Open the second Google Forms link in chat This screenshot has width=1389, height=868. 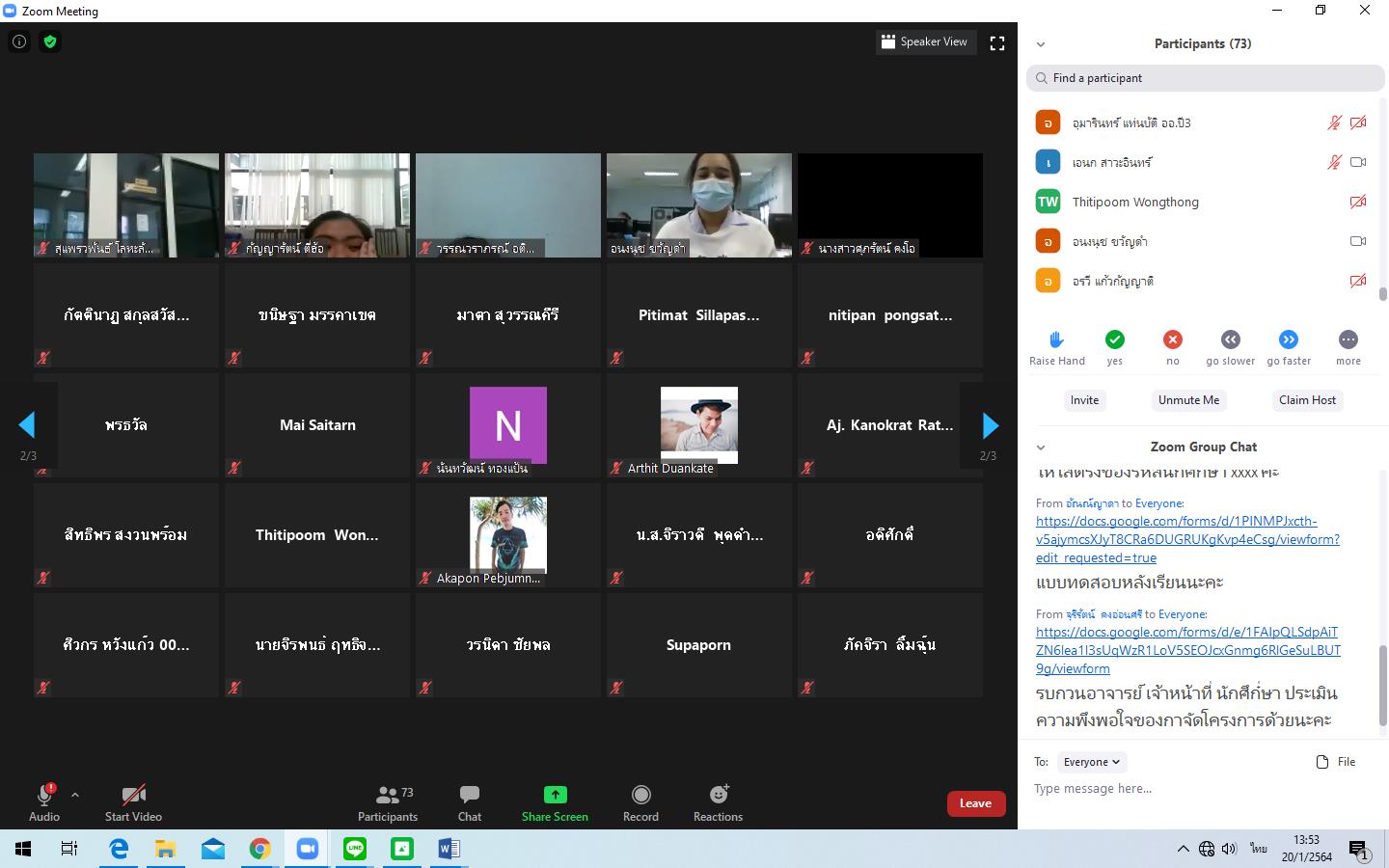point(1187,650)
